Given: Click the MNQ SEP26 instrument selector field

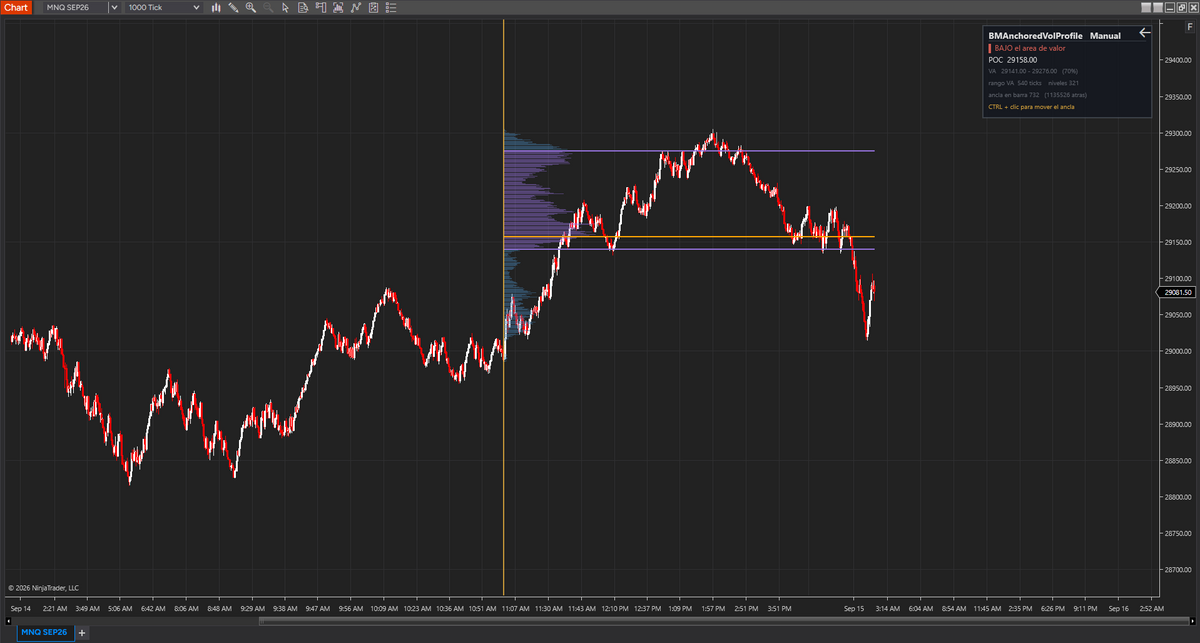Looking at the screenshot, I should coord(76,7).
